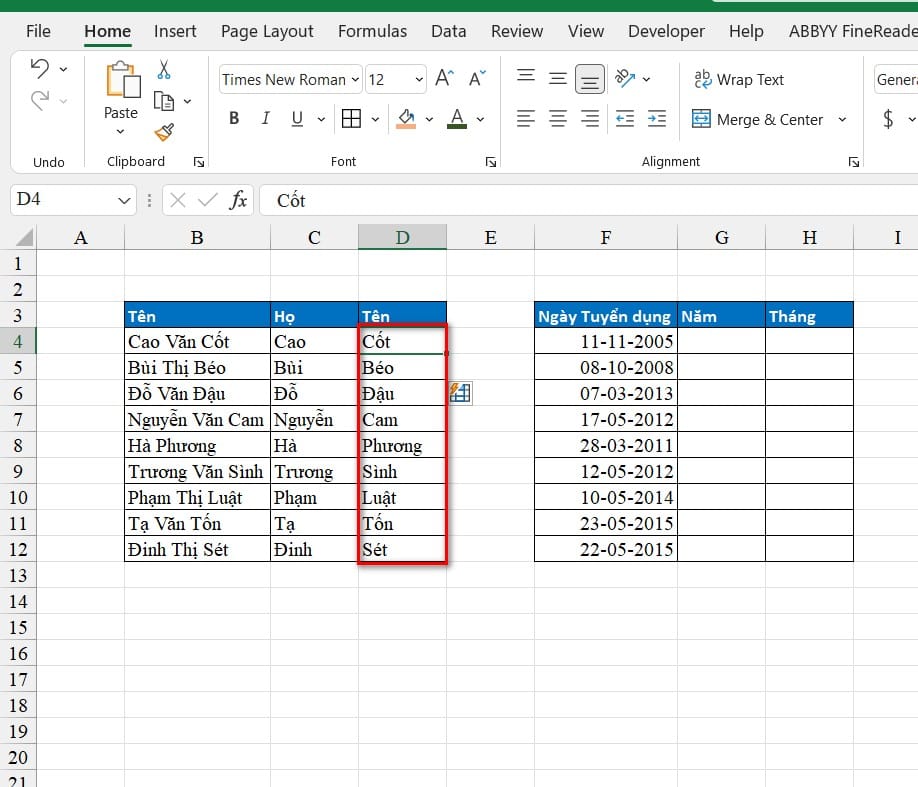Click the Insert Function fx icon
918x787 pixels.
[238, 200]
